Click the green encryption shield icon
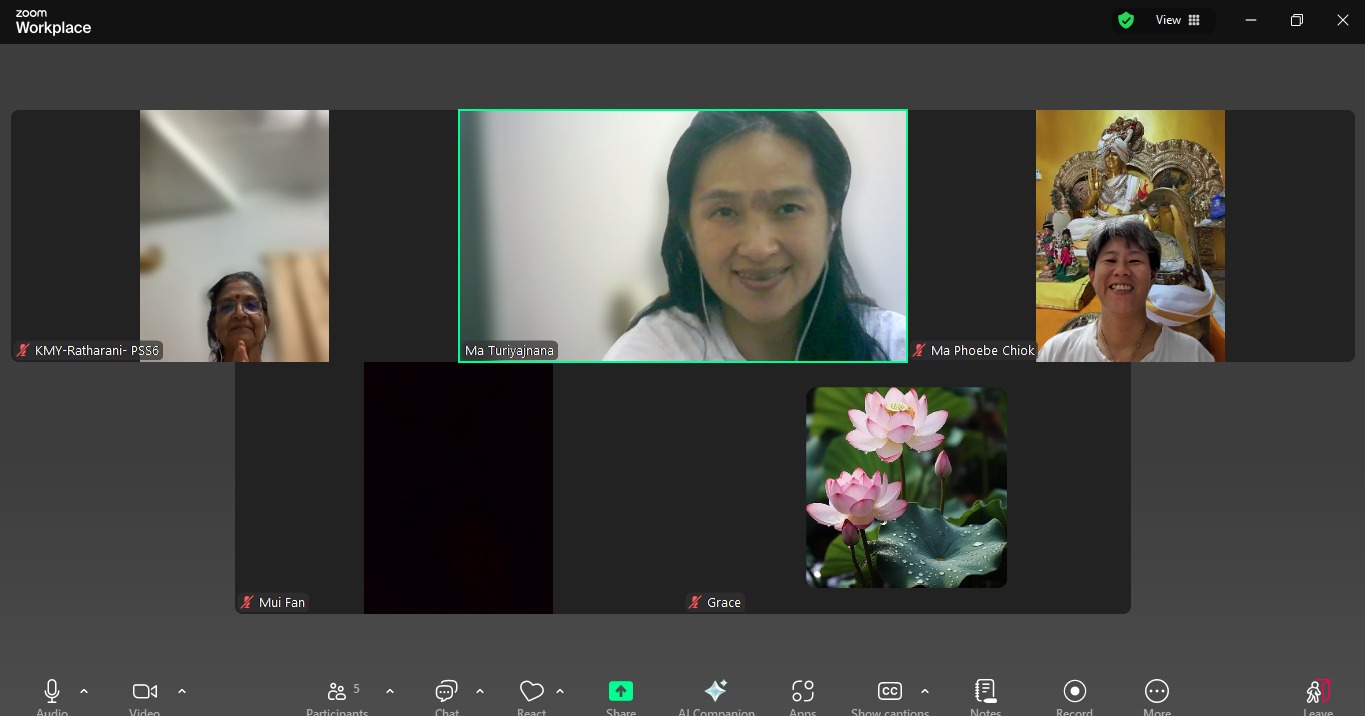Screen dimensions: 1365x716 [x=1126, y=20]
